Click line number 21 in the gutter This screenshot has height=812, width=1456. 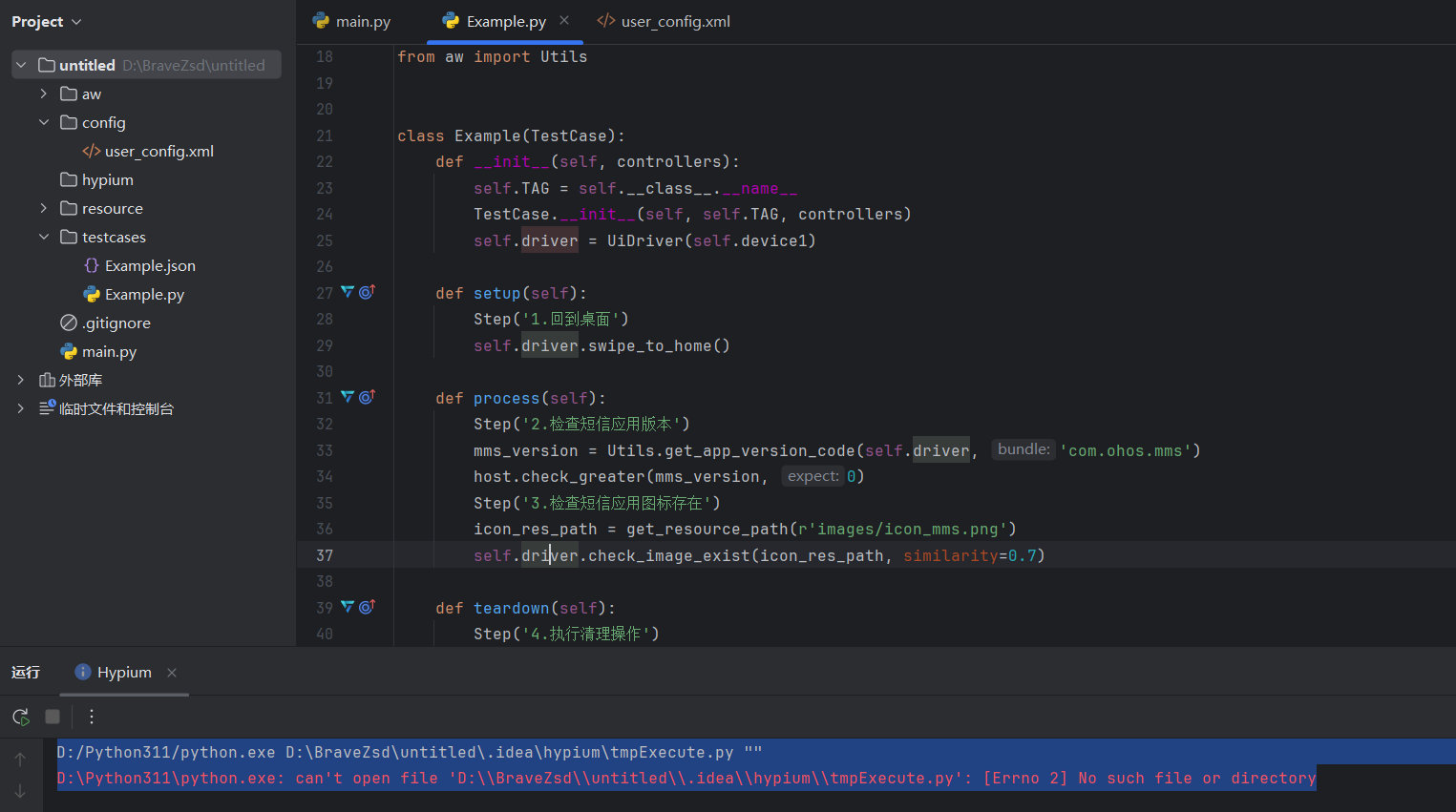[325, 135]
